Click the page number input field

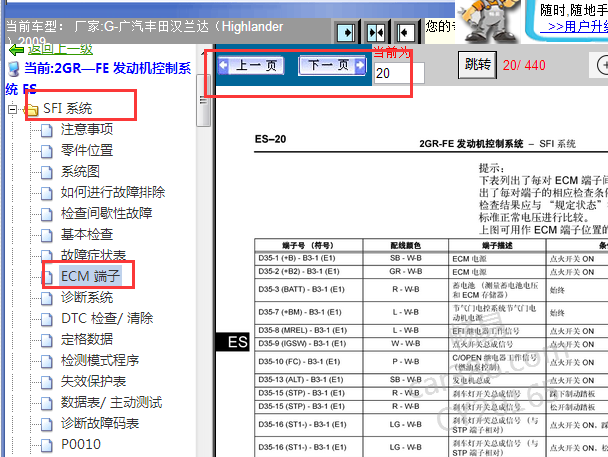click(399, 73)
